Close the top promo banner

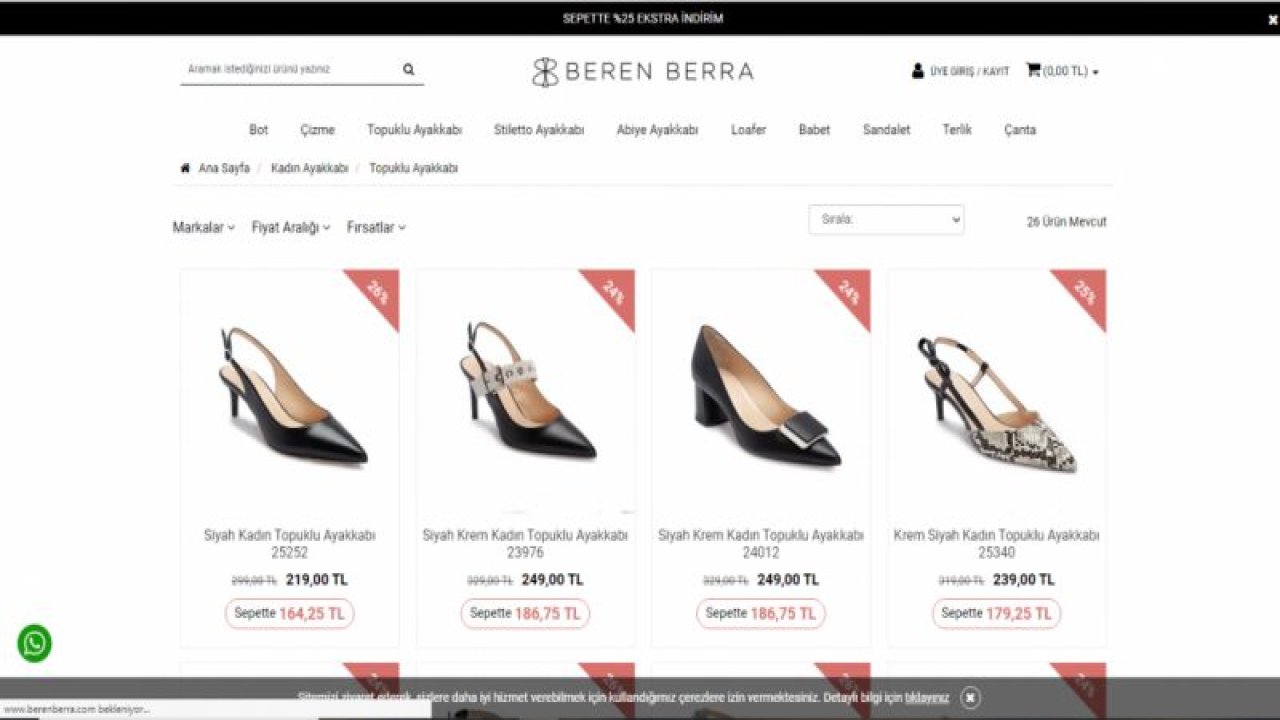(1273, 19)
